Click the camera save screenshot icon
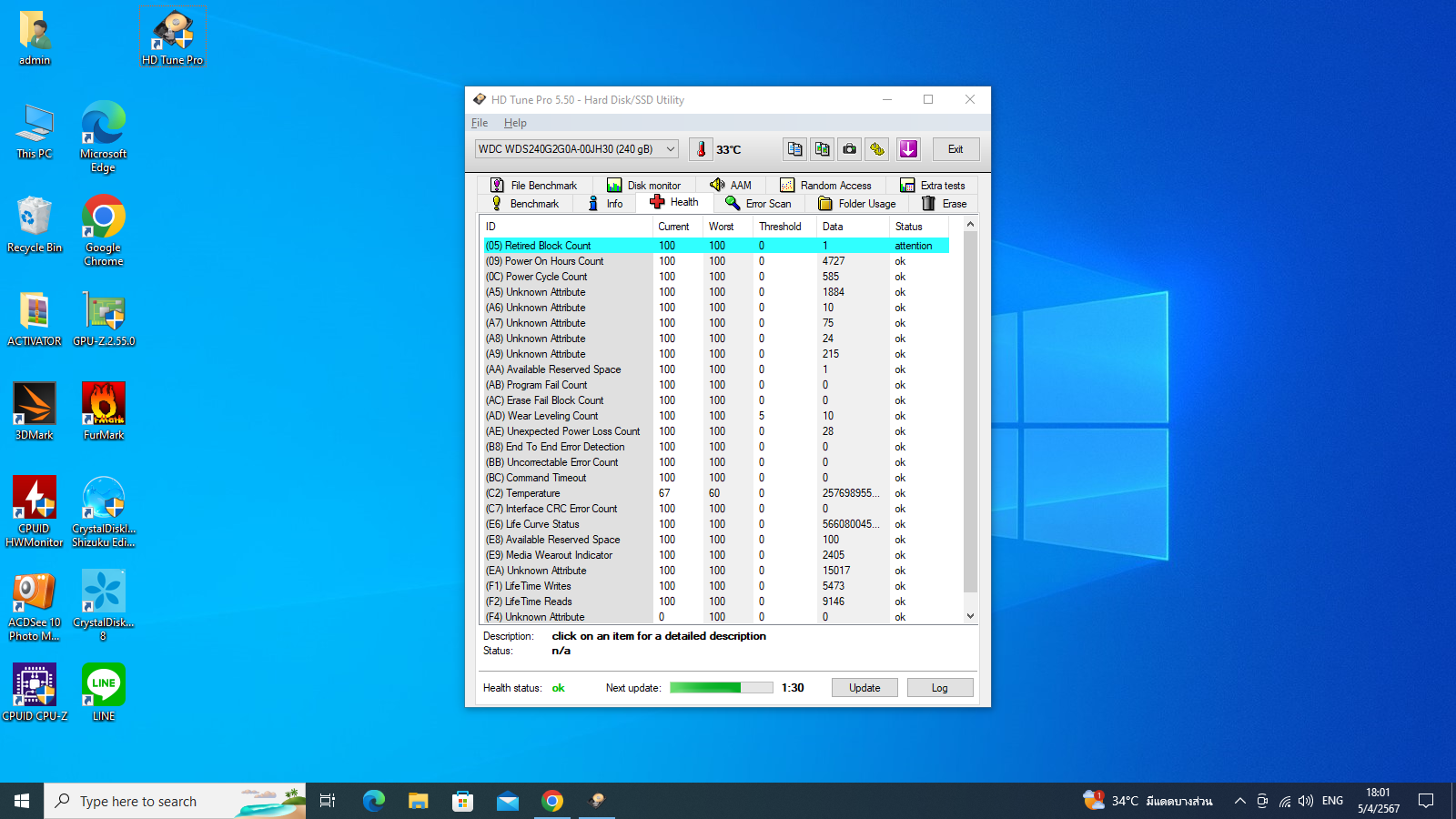1456x819 pixels. pos(850,149)
